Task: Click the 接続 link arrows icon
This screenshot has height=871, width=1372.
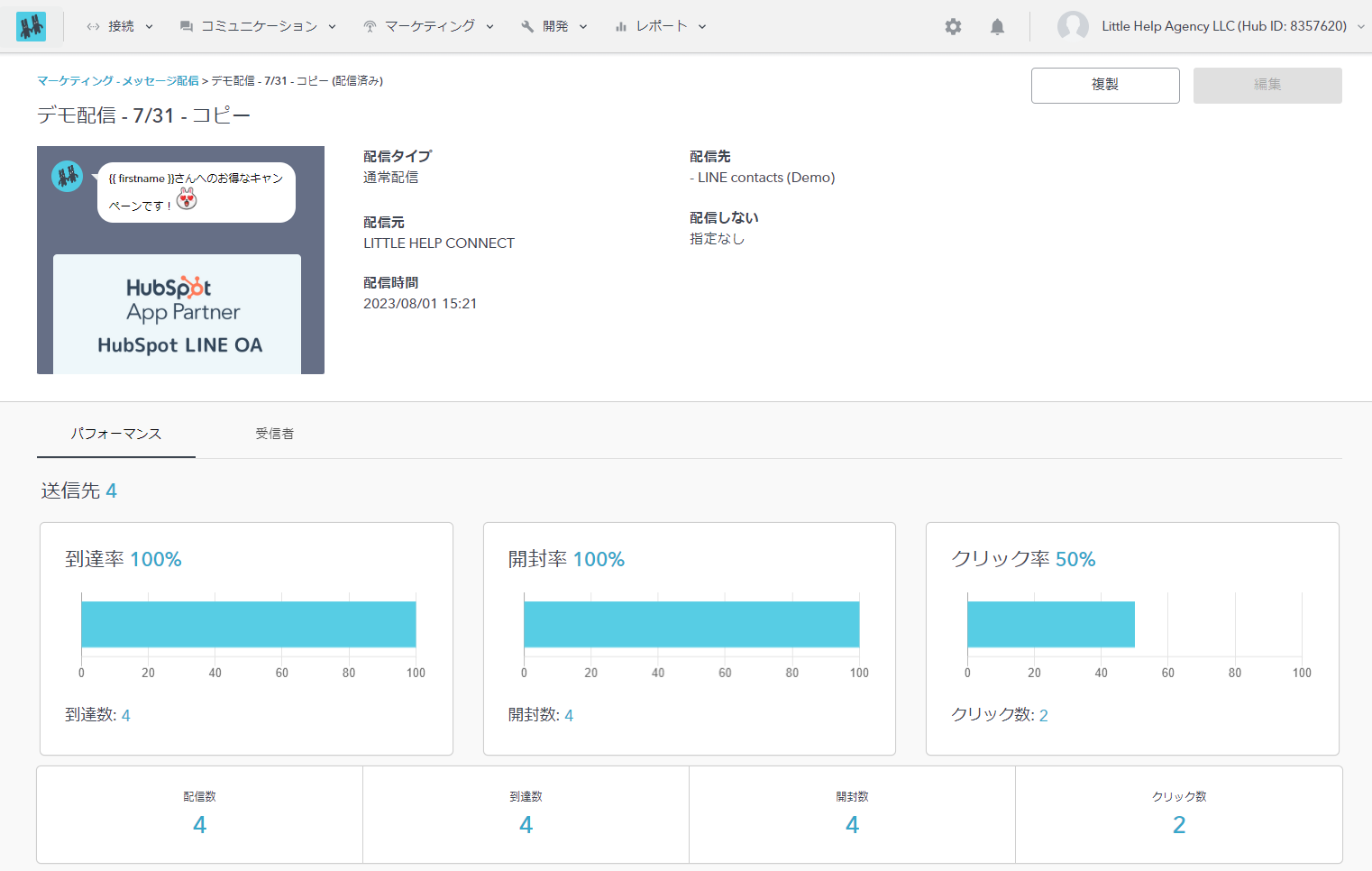Action: 93,27
